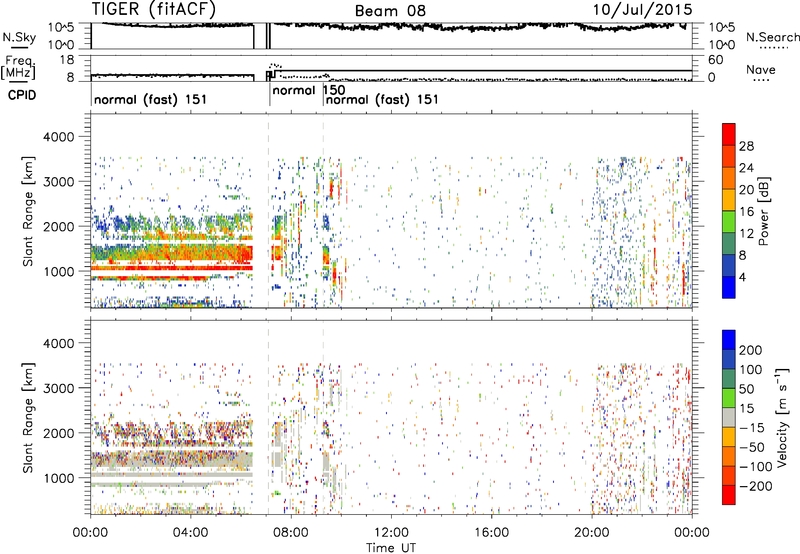Click the 'Nave' legend label

pos(761,69)
